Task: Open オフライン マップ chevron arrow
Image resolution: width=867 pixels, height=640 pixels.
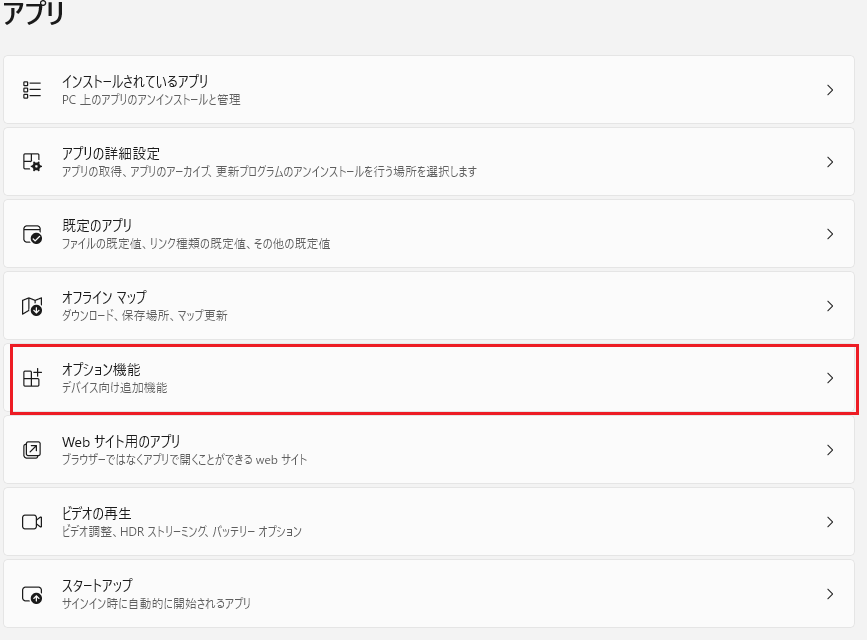Action: (x=829, y=306)
